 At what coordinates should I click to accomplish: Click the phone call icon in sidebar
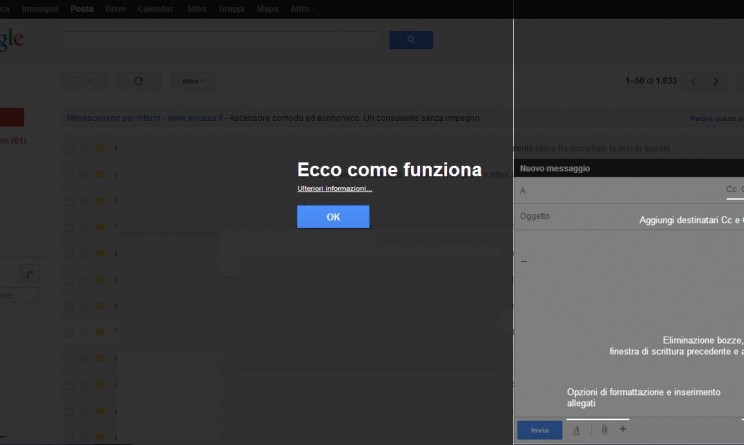pos(29,274)
